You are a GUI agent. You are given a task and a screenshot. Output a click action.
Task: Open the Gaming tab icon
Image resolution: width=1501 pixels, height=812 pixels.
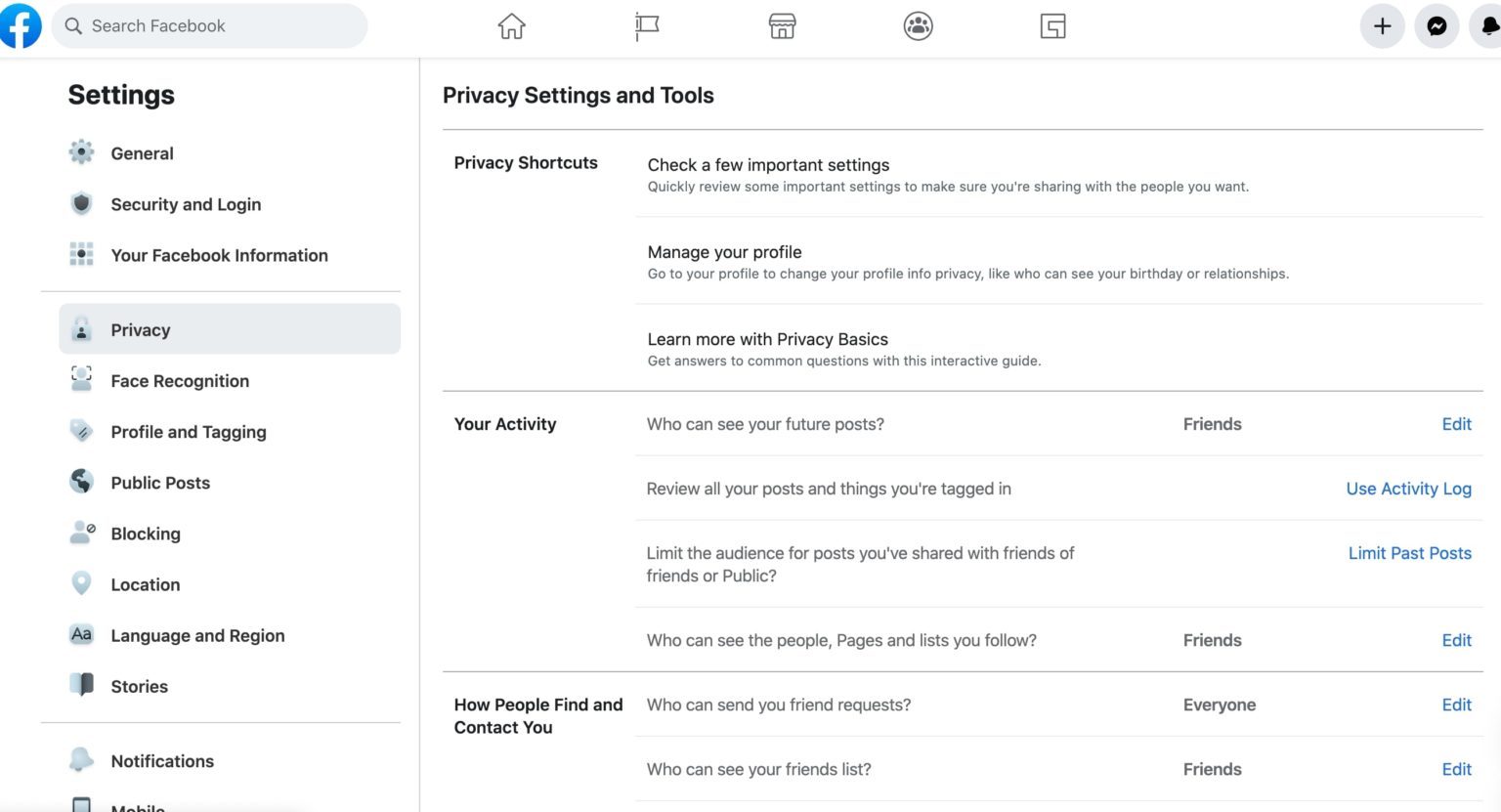click(1052, 26)
